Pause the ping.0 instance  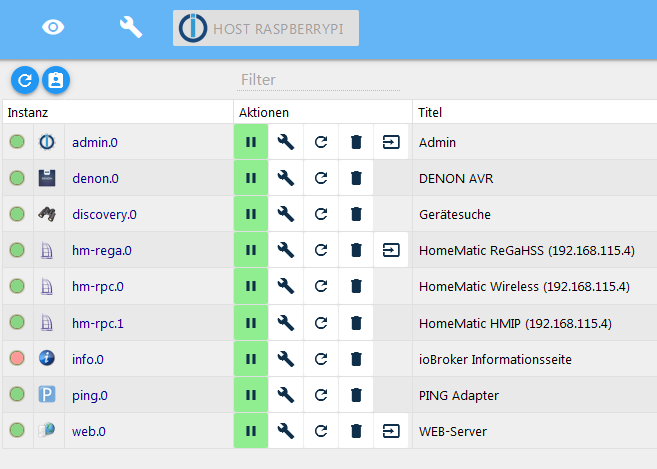251,395
